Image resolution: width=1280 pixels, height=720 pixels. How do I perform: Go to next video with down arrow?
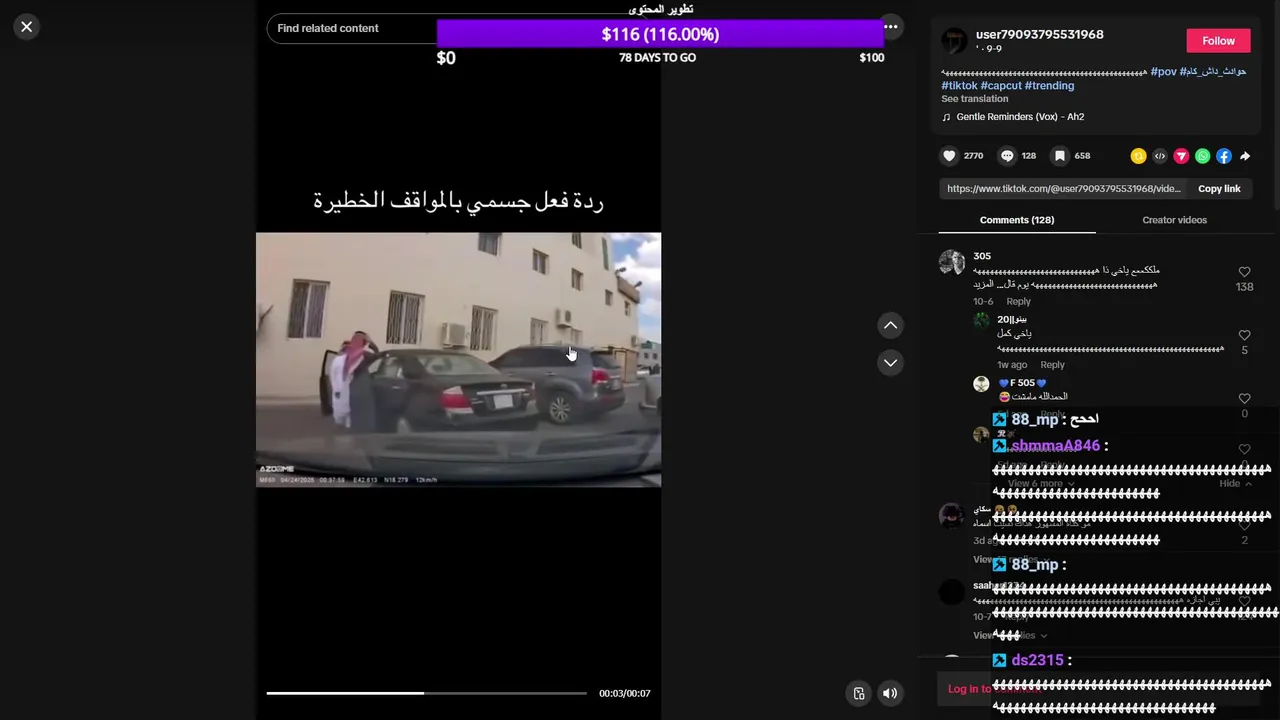pos(890,363)
